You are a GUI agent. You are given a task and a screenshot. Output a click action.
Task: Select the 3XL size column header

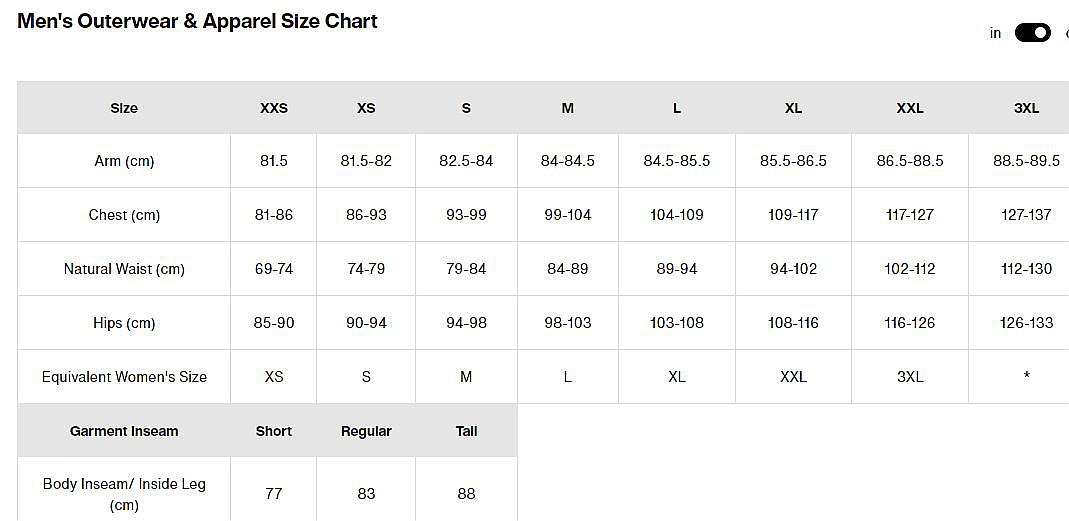click(1026, 108)
